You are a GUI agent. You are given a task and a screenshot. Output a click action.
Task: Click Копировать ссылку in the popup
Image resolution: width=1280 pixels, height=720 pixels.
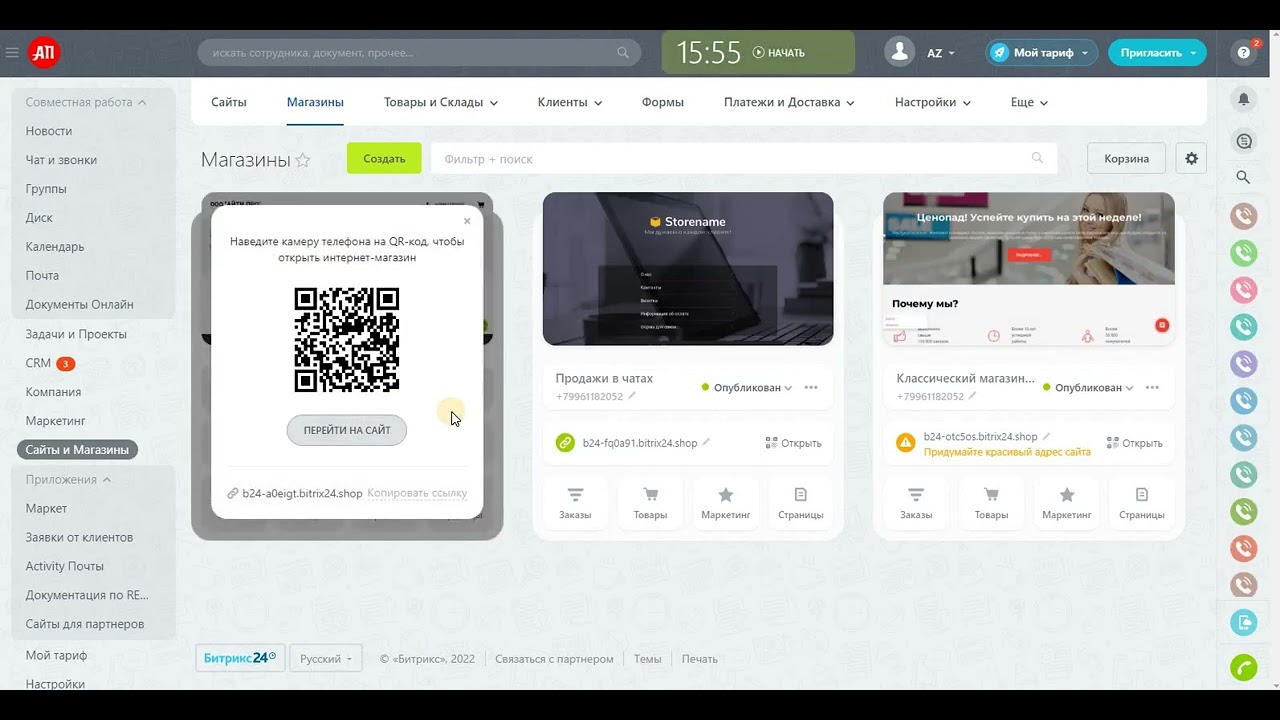point(417,493)
